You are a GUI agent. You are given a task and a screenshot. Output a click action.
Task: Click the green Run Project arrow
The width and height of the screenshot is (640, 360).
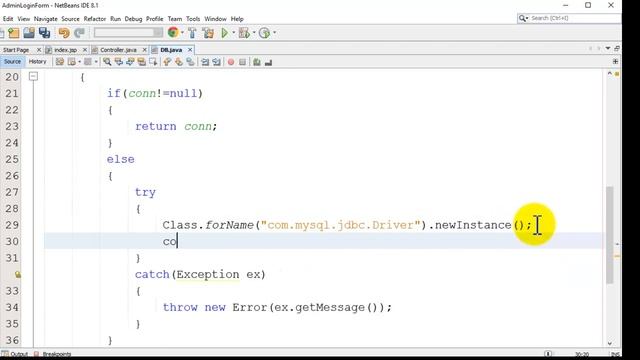pos(224,33)
